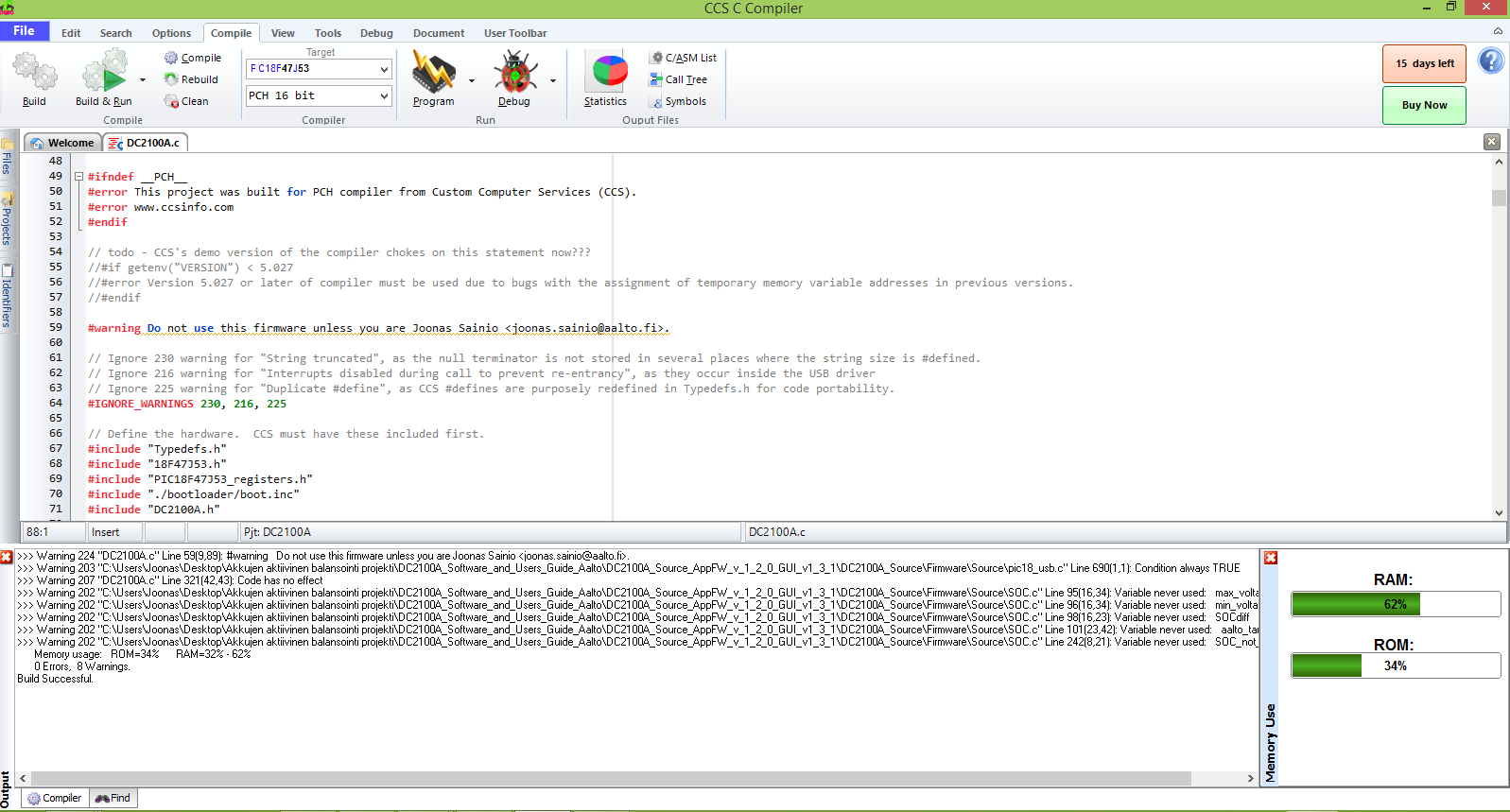Image resolution: width=1510 pixels, height=812 pixels.
Task: Expand the Program dropdown arrow
Action: 472,80
